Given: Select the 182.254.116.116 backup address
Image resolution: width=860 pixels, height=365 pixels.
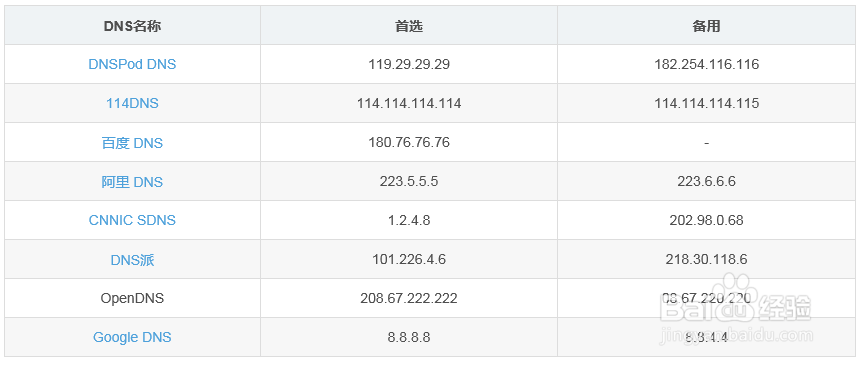Looking at the screenshot, I should pos(706,64).
